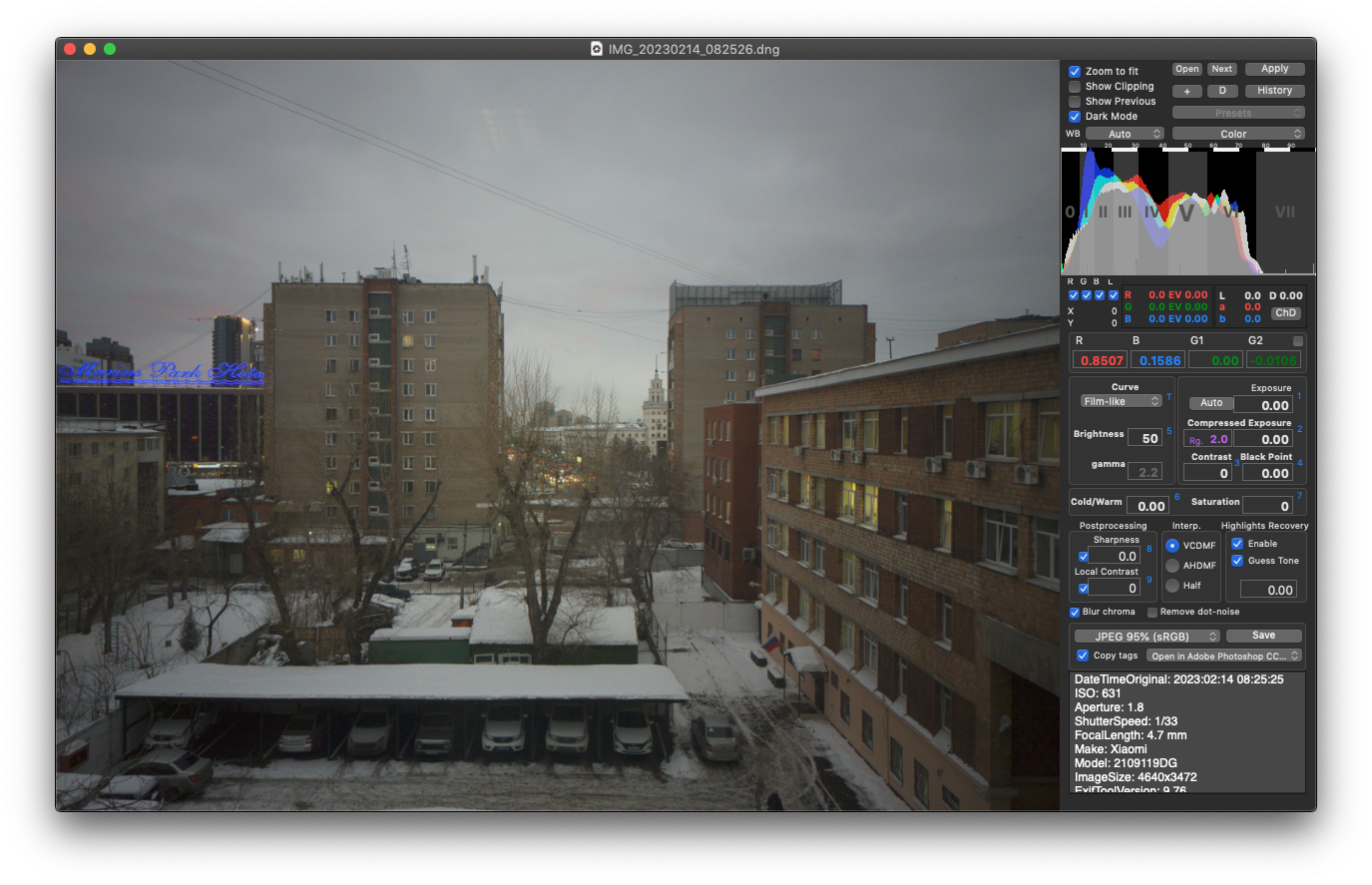Click the Local Contrast value field
This screenshot has height=885, width=1372.
tap(1115, 588)
